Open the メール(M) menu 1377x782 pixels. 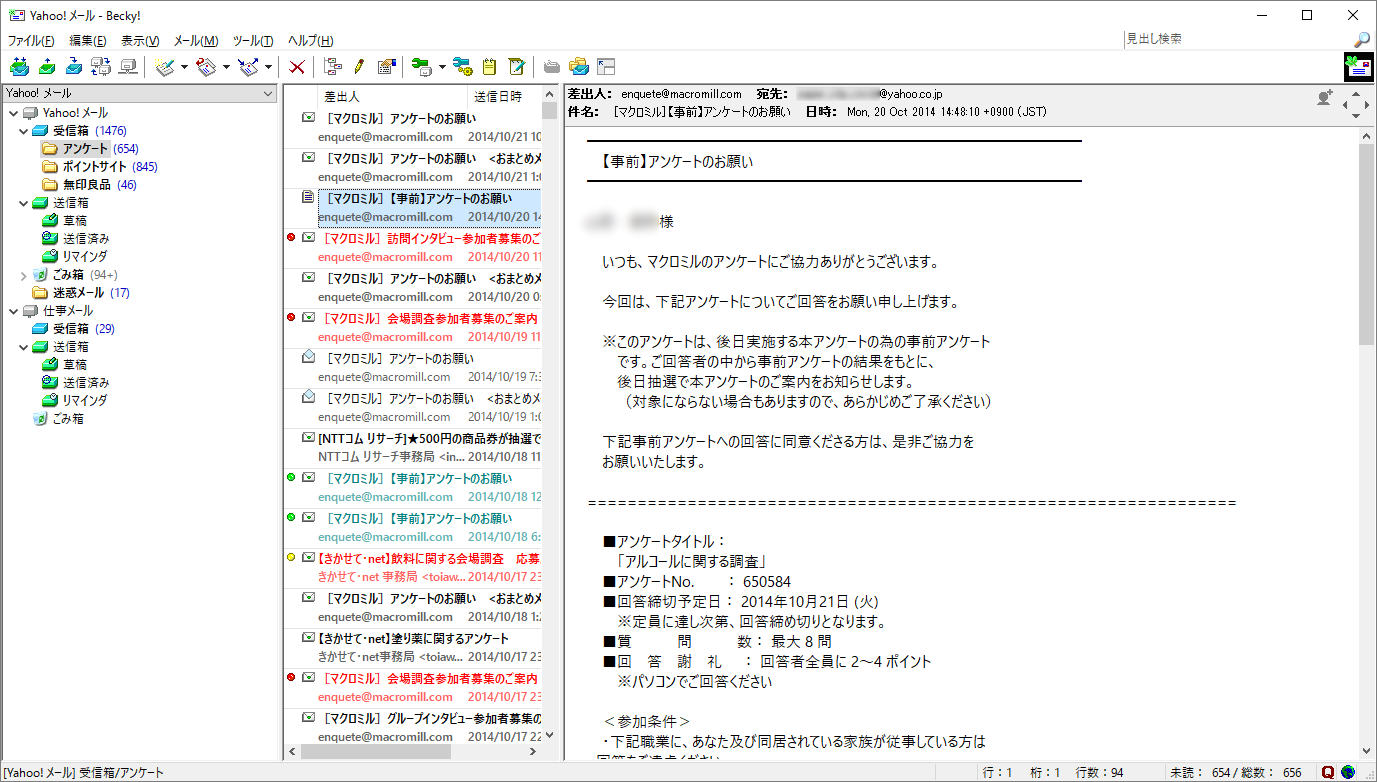[196, 41]
